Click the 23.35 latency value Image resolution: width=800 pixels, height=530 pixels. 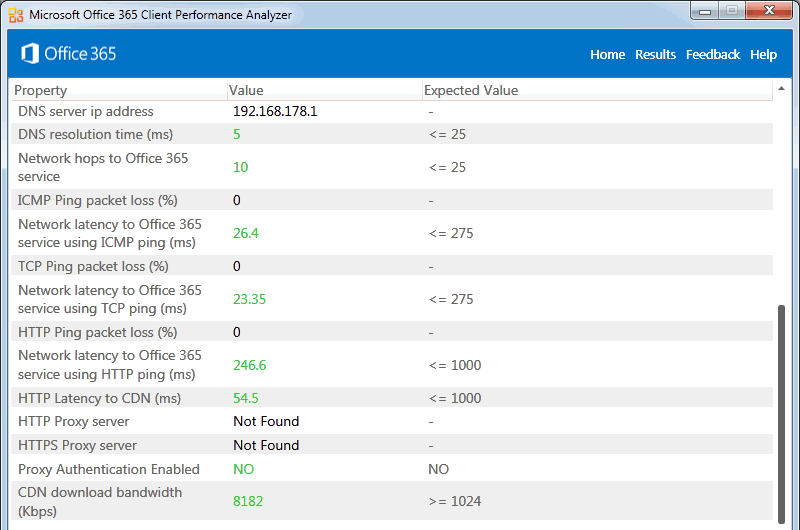pos(249,299)
